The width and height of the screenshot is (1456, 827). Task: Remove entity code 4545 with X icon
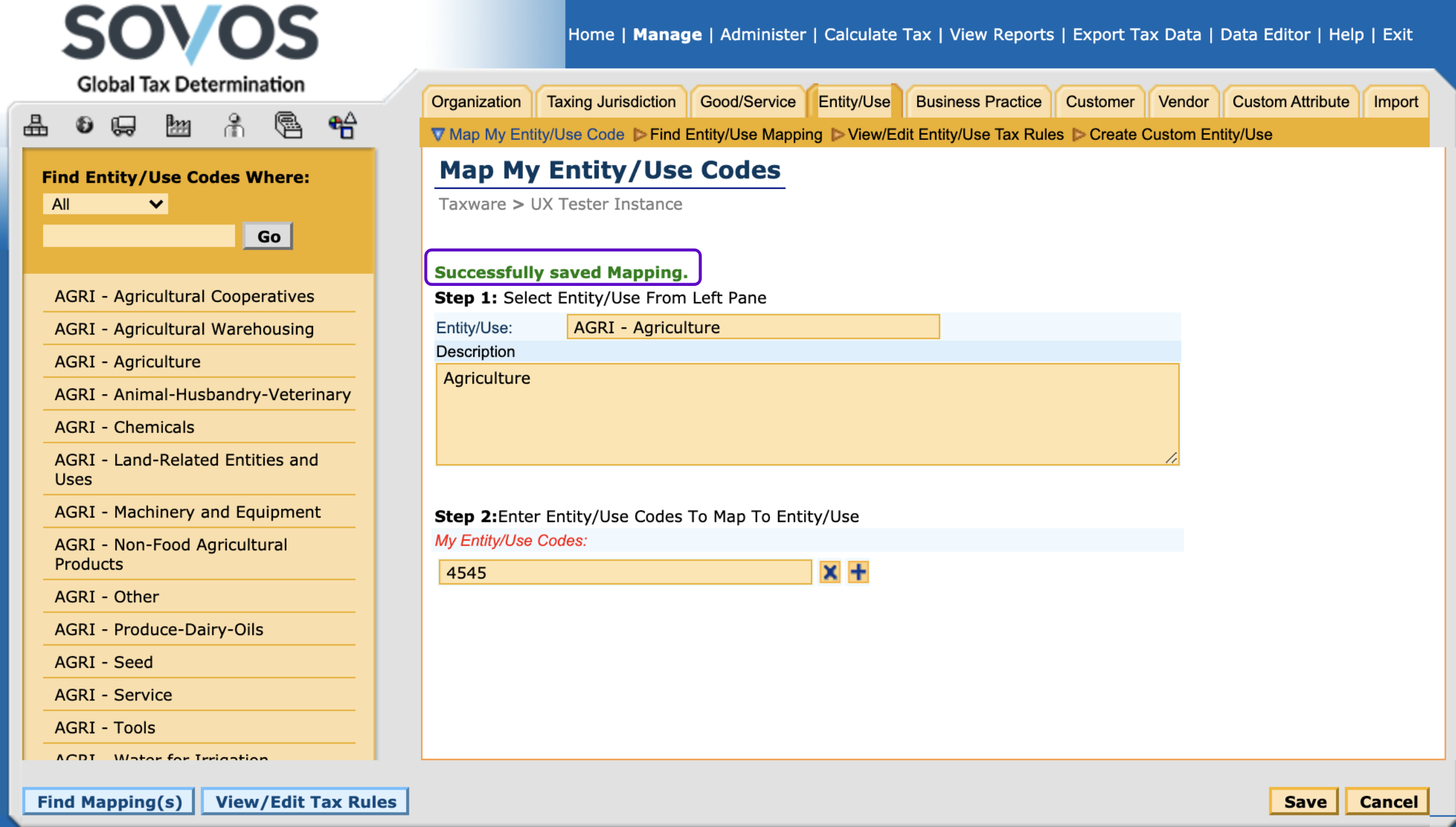tap(829, 572)
